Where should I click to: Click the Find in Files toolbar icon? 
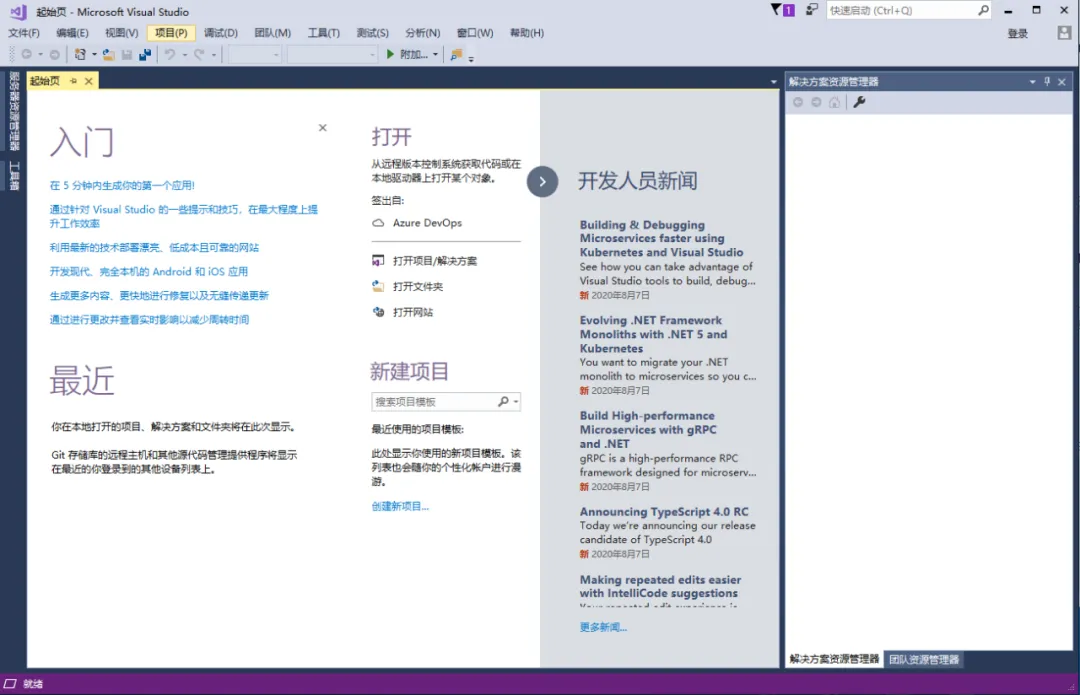pos(455,54)
